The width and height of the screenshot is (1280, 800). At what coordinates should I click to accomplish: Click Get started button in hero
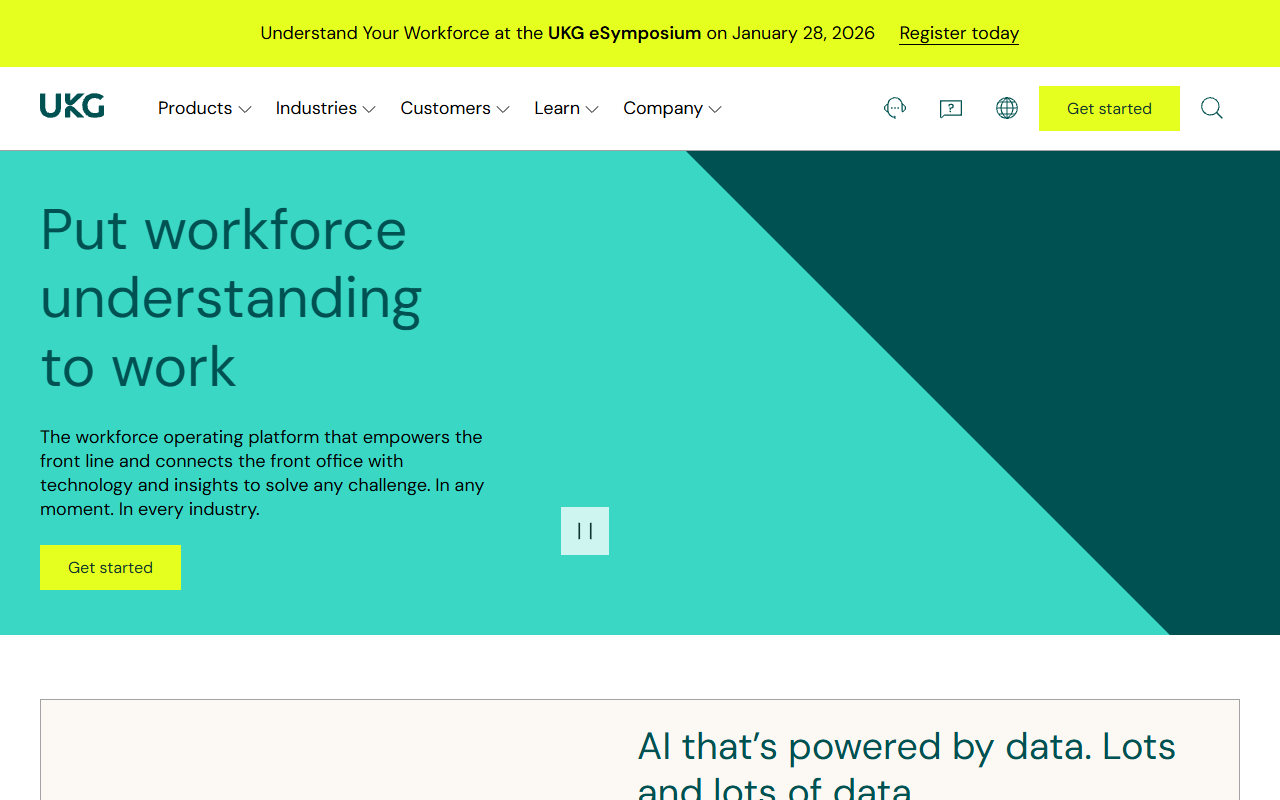[x=110, y=567]
